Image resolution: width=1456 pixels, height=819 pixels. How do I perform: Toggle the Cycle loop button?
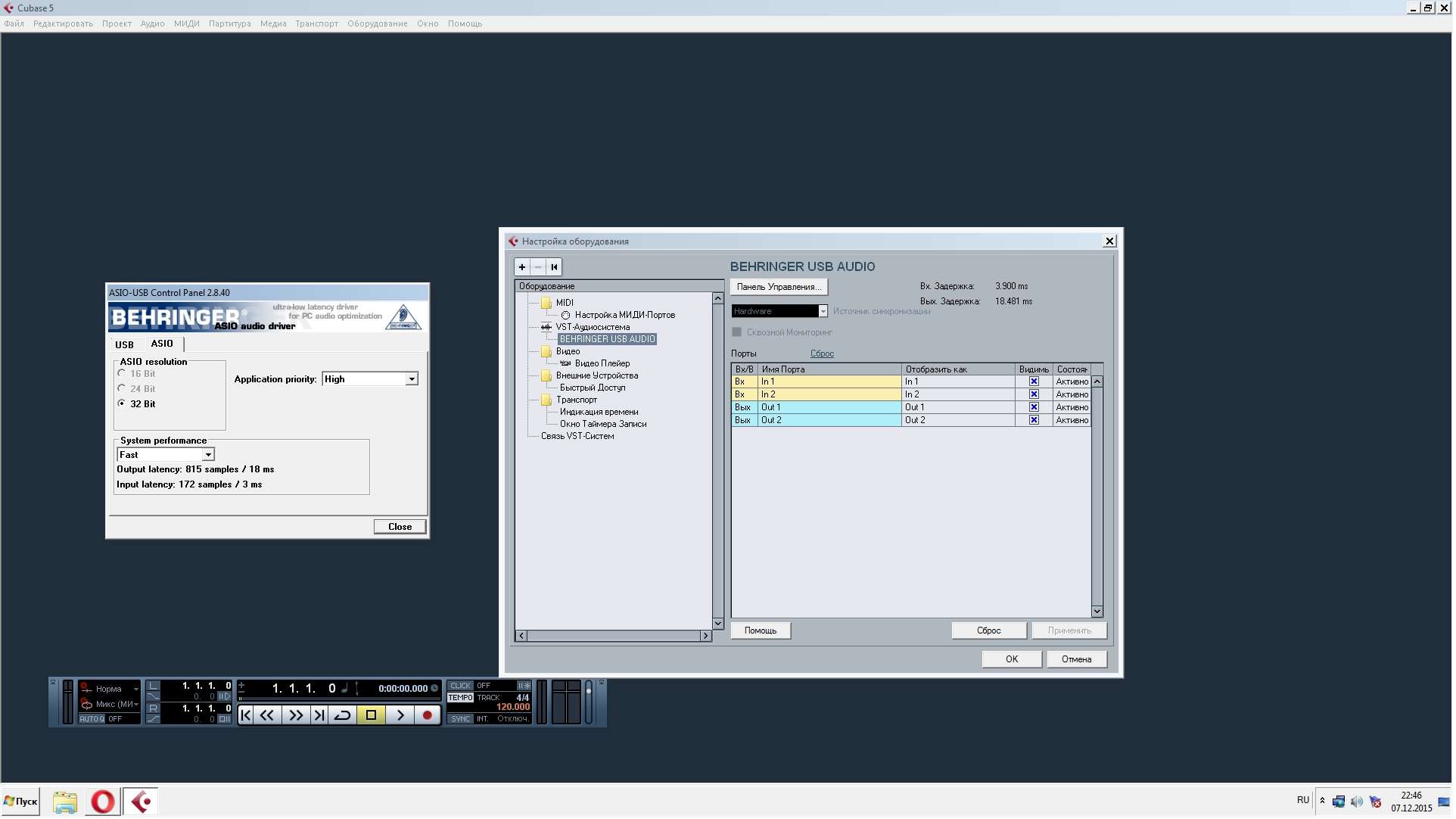(x=343, y=716)
